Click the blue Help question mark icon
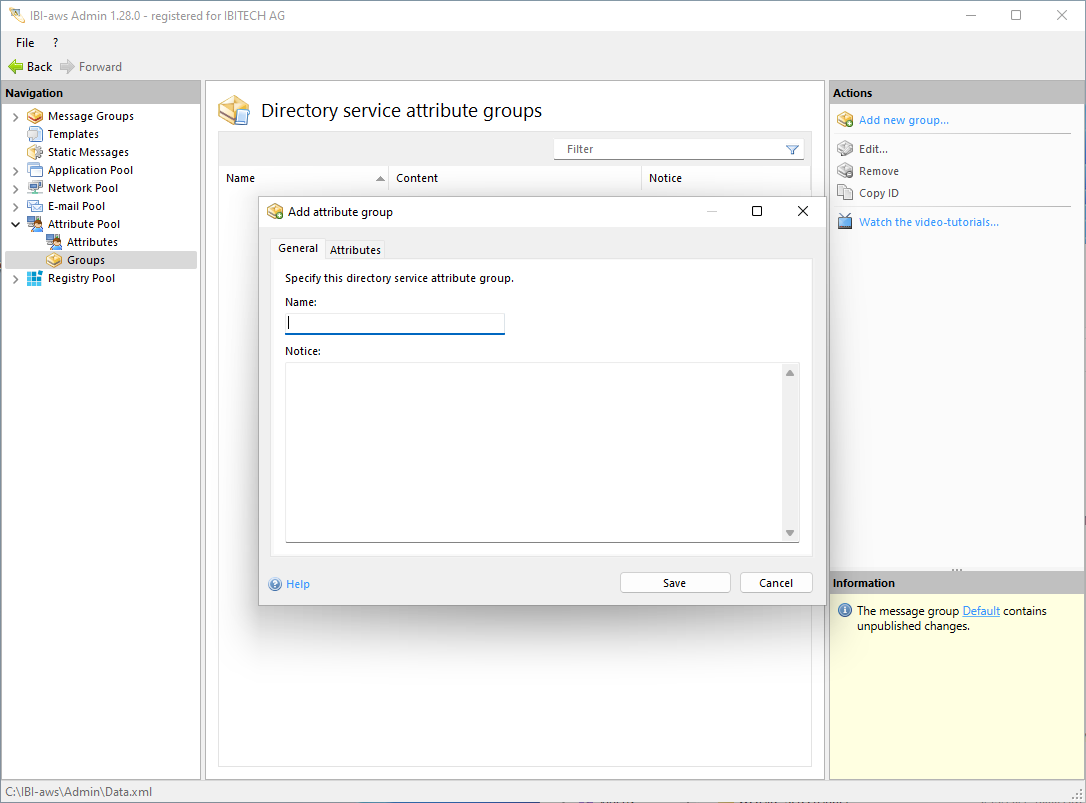 point(275,584)
